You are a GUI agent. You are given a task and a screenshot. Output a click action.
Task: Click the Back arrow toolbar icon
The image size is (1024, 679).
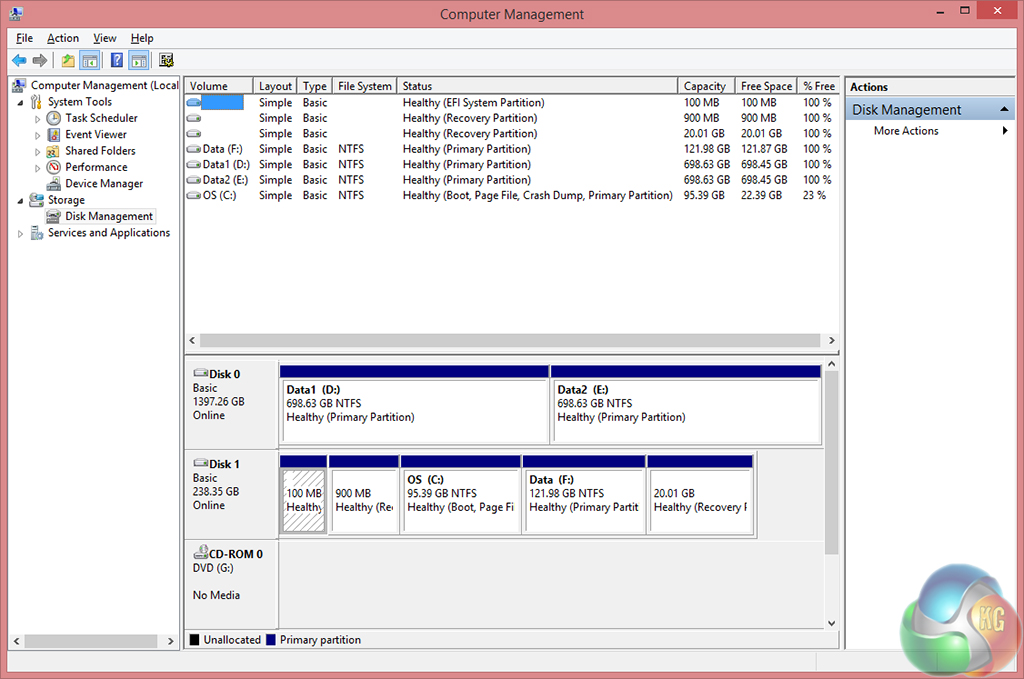pyautogui.click(x=19, y=61)
